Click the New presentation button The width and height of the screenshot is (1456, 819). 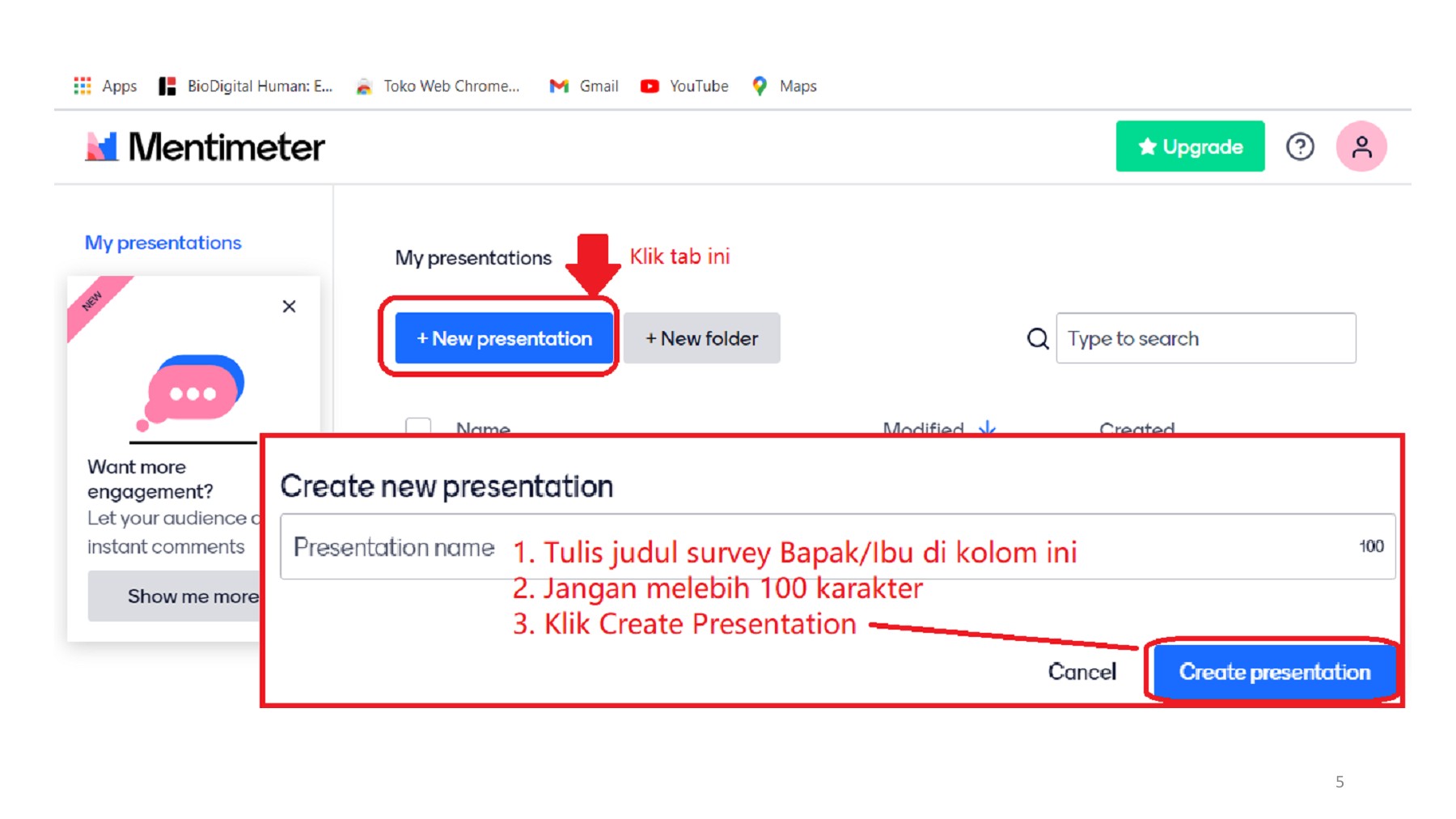point(504,338)
